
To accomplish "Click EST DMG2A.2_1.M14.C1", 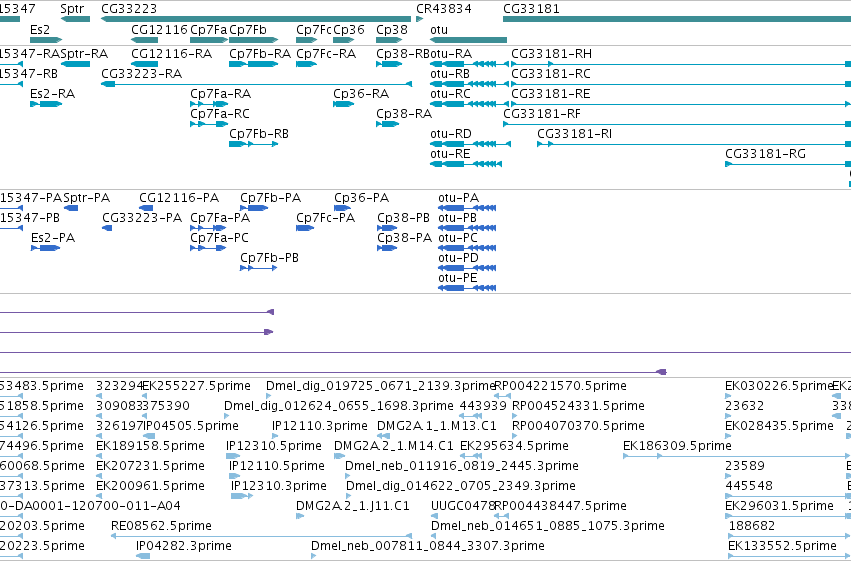I will pyautogui.click(x=393, y=447).
